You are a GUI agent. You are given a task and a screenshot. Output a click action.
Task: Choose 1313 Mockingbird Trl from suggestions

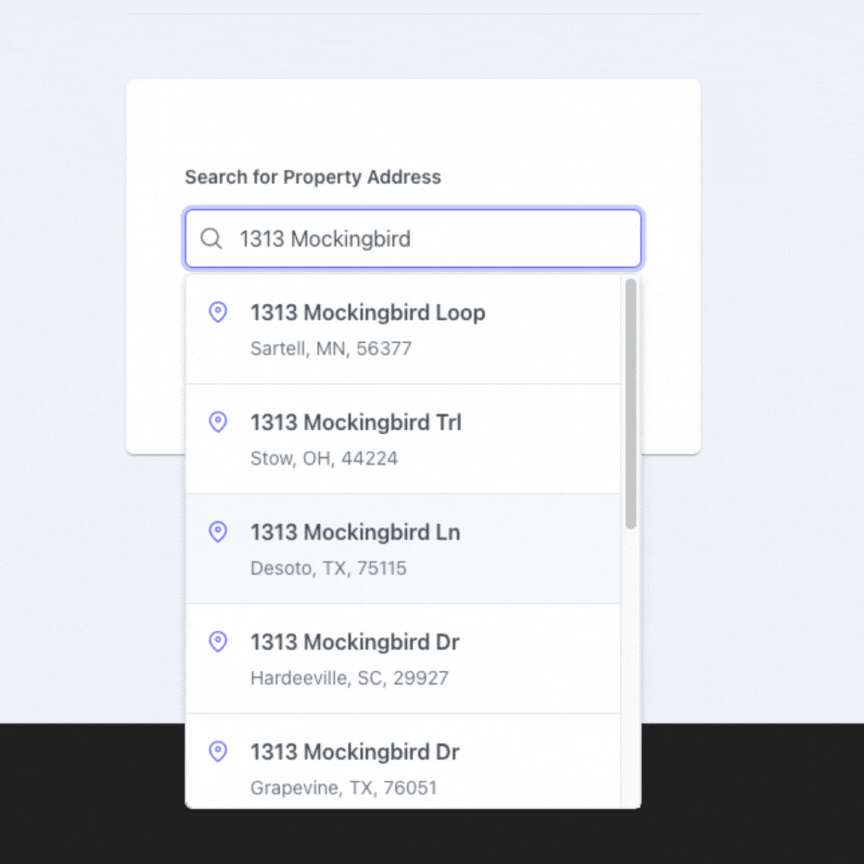355,423
